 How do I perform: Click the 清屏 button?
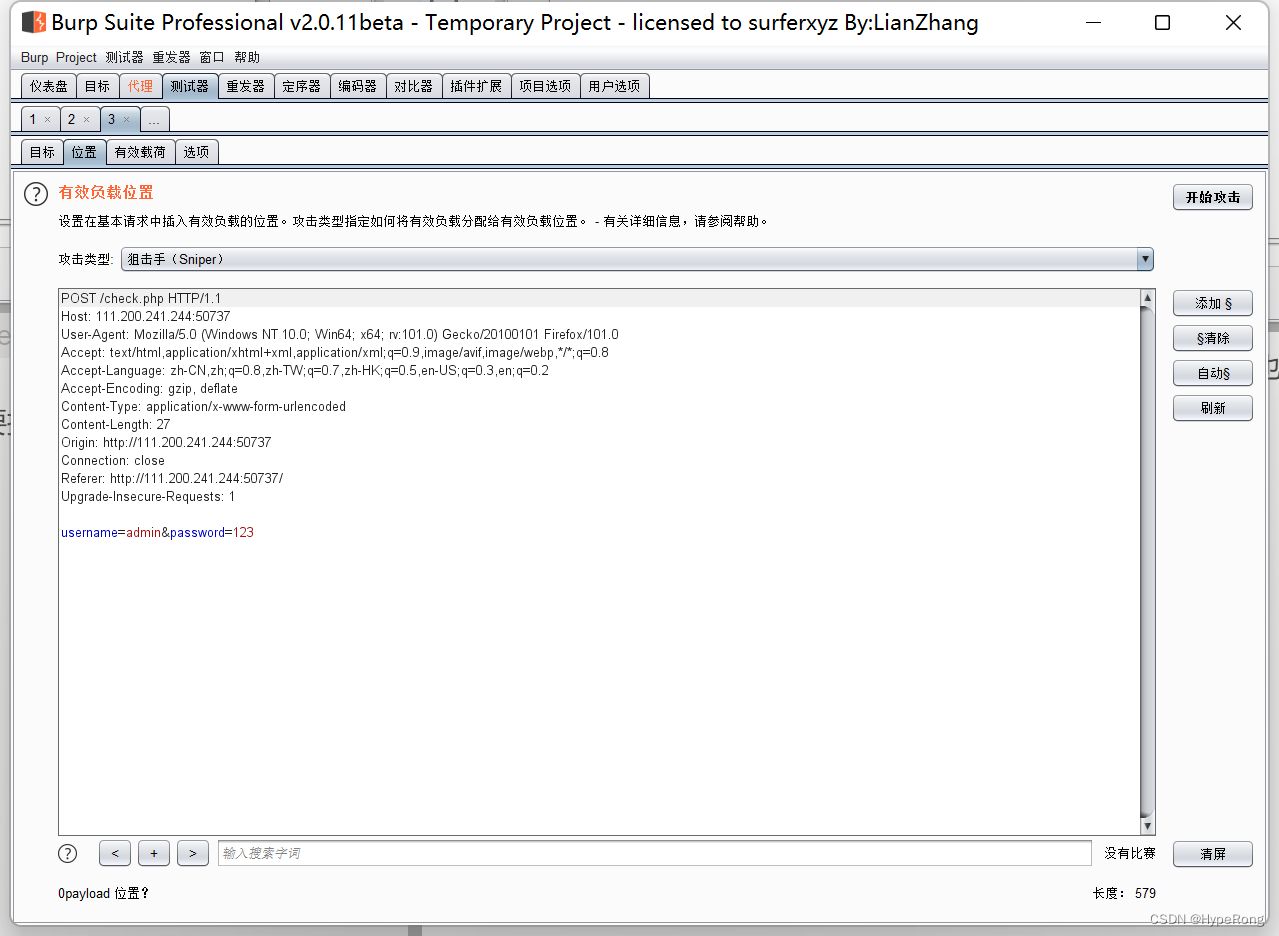[1213, 854]
